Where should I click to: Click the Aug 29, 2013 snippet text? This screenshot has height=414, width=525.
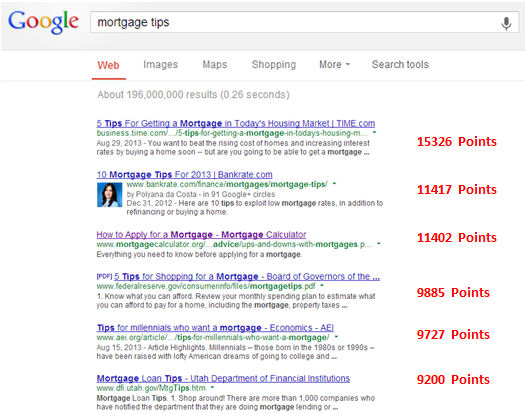pos(233,148)
